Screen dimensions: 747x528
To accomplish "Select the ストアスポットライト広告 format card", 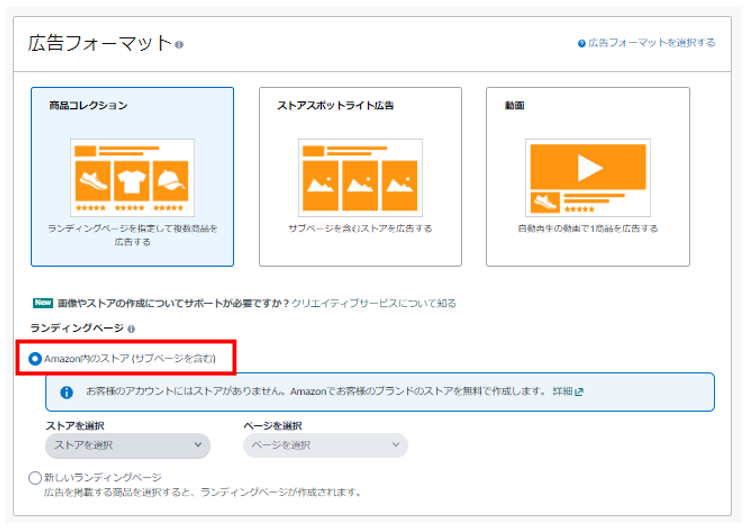I will click(x=360, y=176).
